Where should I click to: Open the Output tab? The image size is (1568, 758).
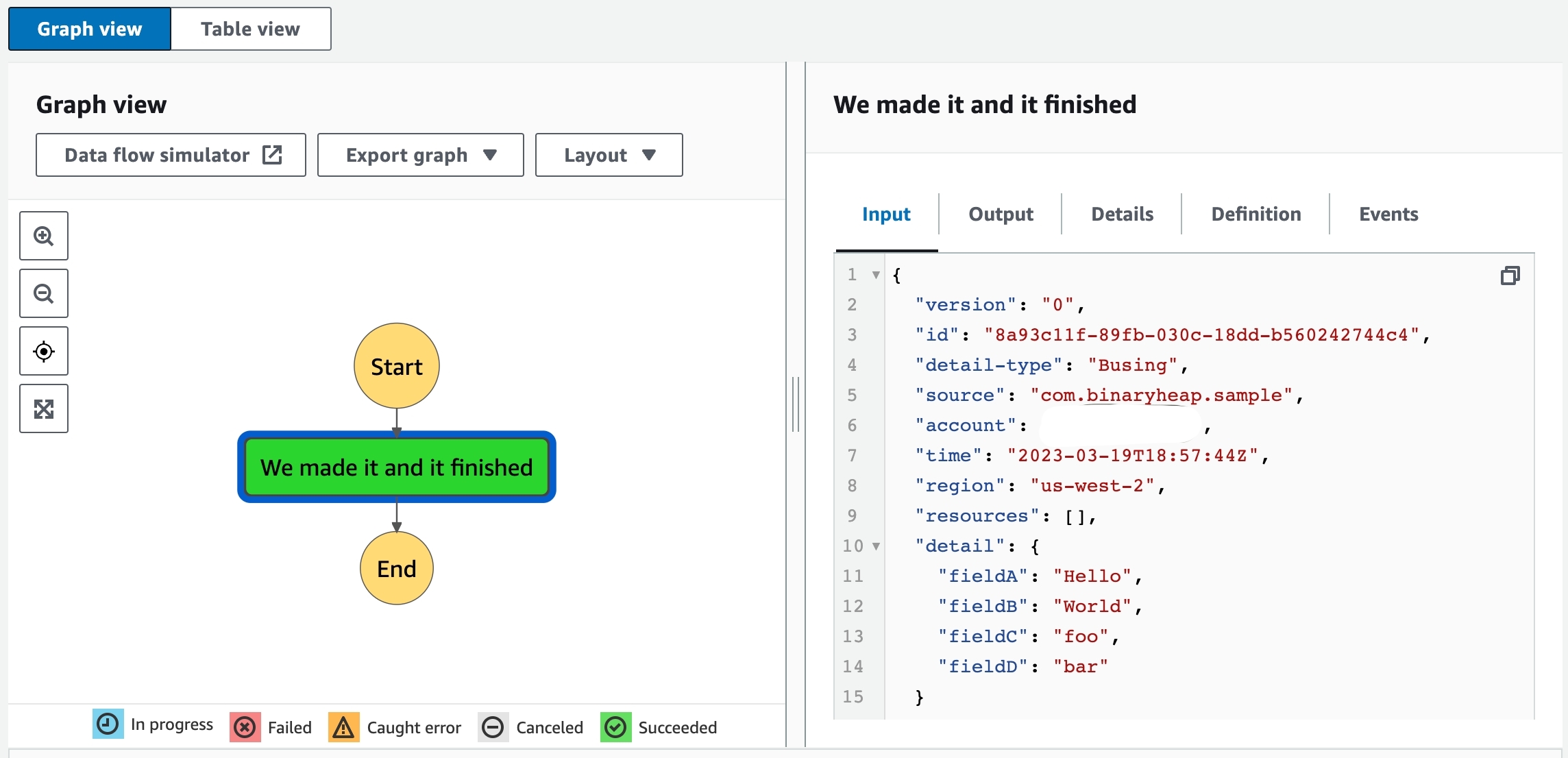pyautogui.click(x=1001, y=214)
